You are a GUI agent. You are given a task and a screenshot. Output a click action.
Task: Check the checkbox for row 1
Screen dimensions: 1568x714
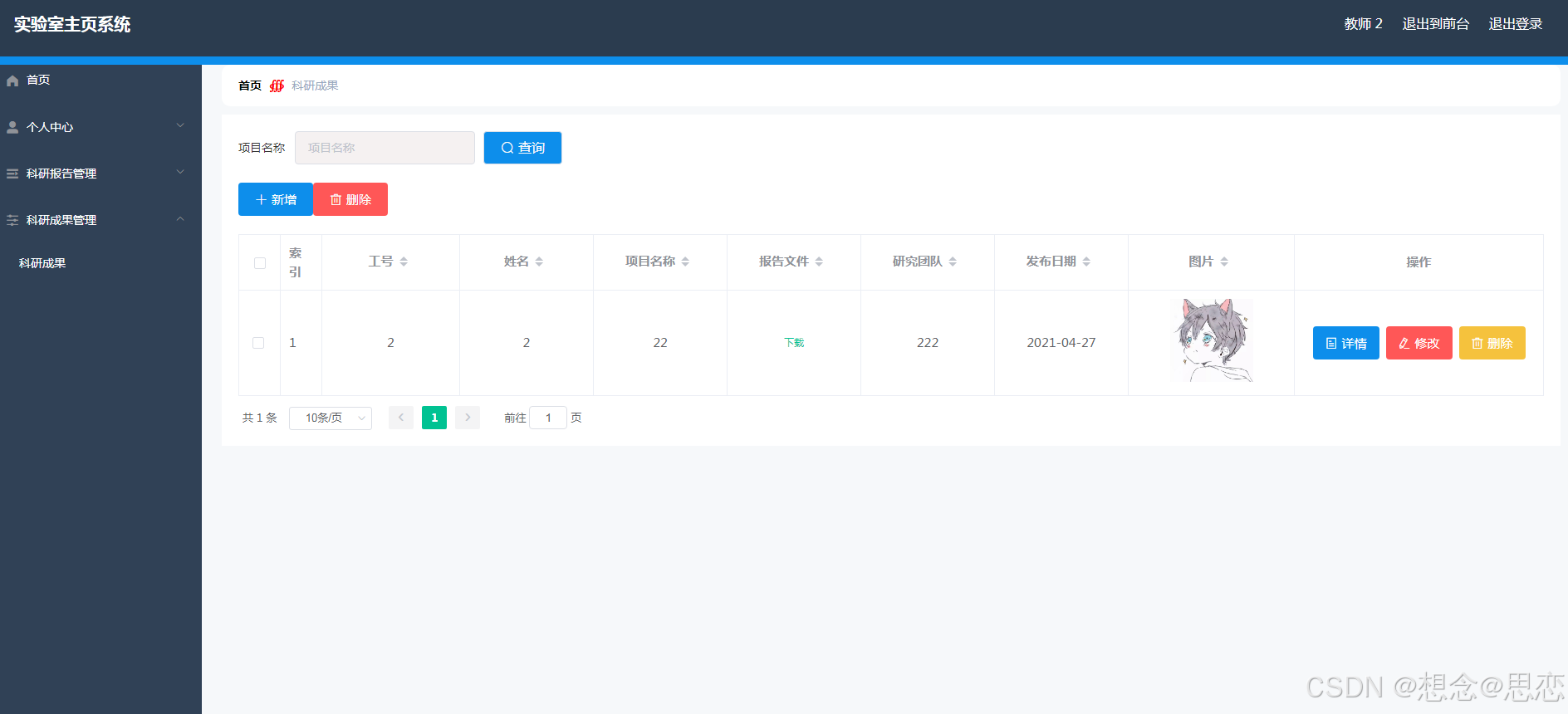click(258, 343)
